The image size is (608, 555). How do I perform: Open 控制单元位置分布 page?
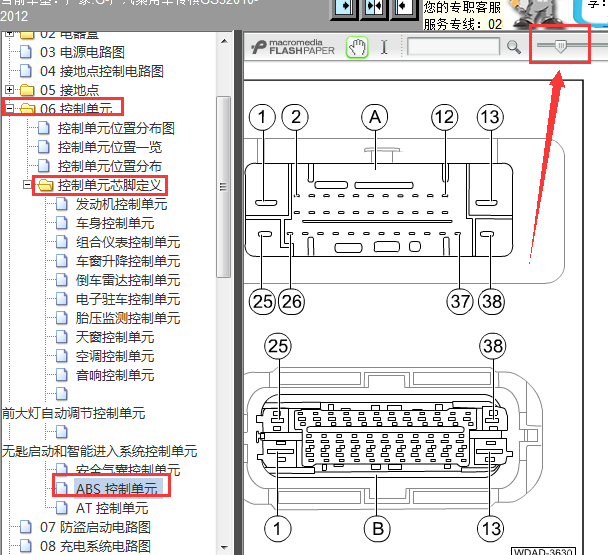pyautogui.click(x=109, y=166)
